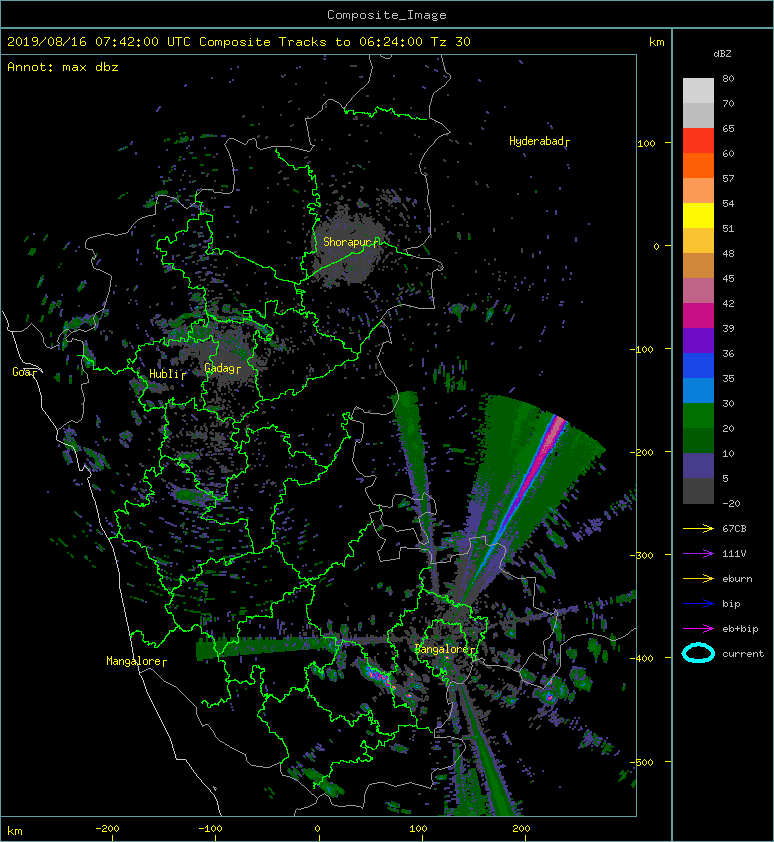The image size is (774, 842).
Task: Click the yellow 54 dBZ color swatch
Action: click(698, 215)
